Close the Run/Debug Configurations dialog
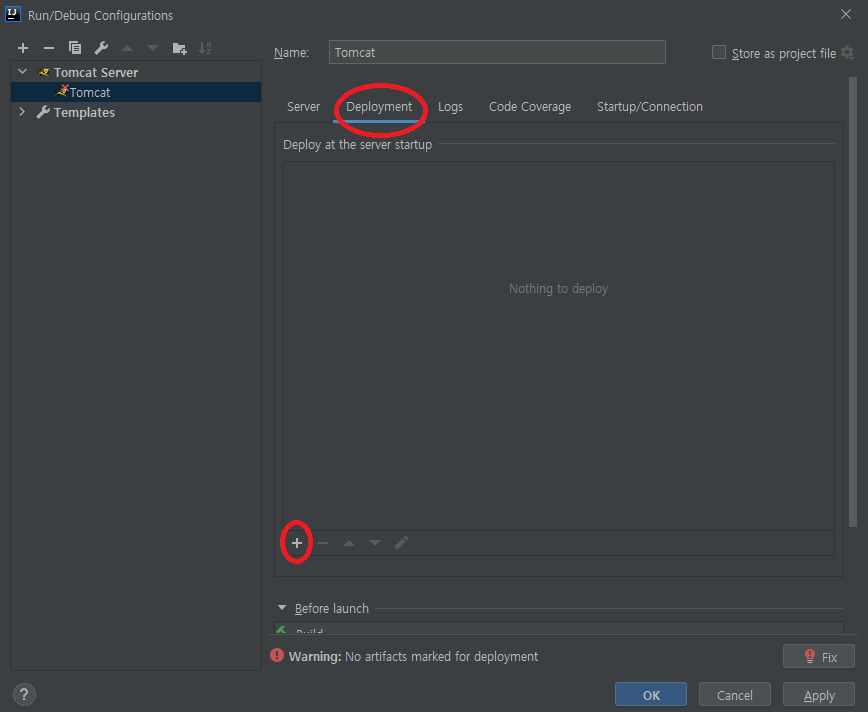The image size is (868, 712). [x=846, y=14]
